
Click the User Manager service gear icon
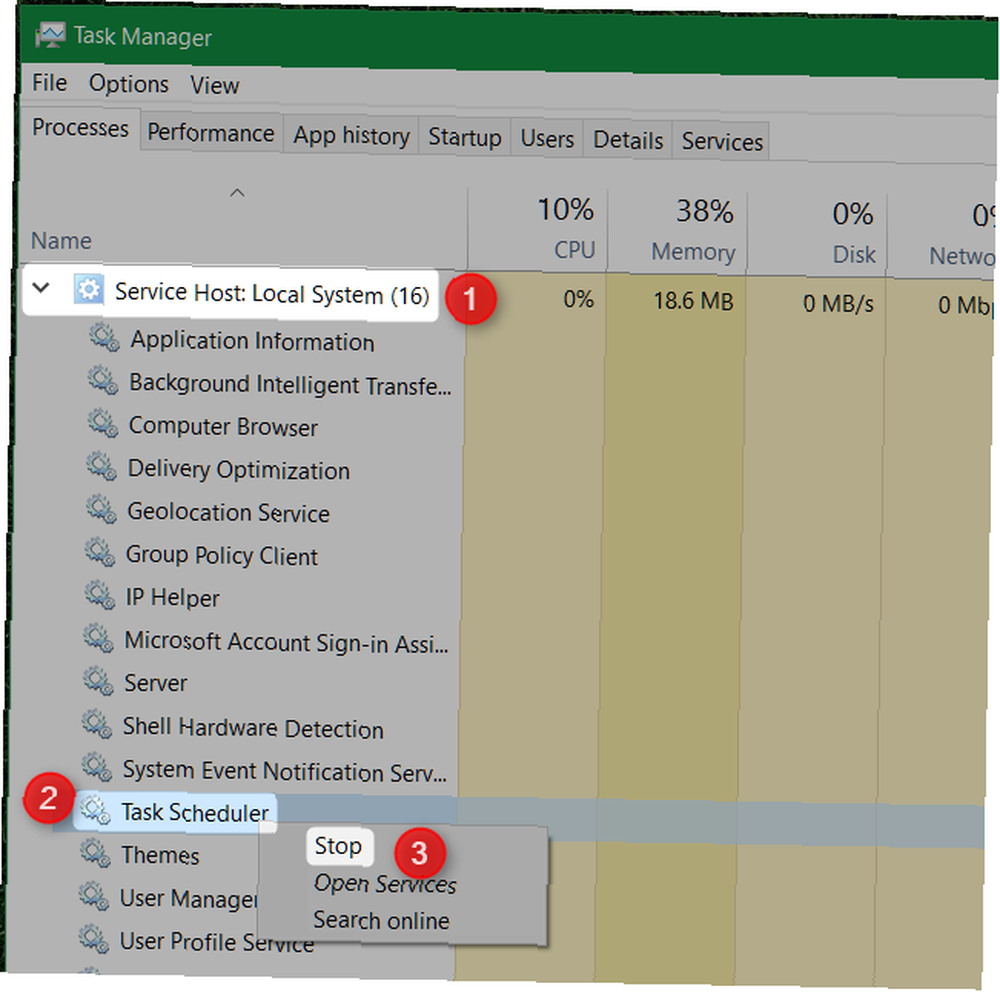click(94, 896)
